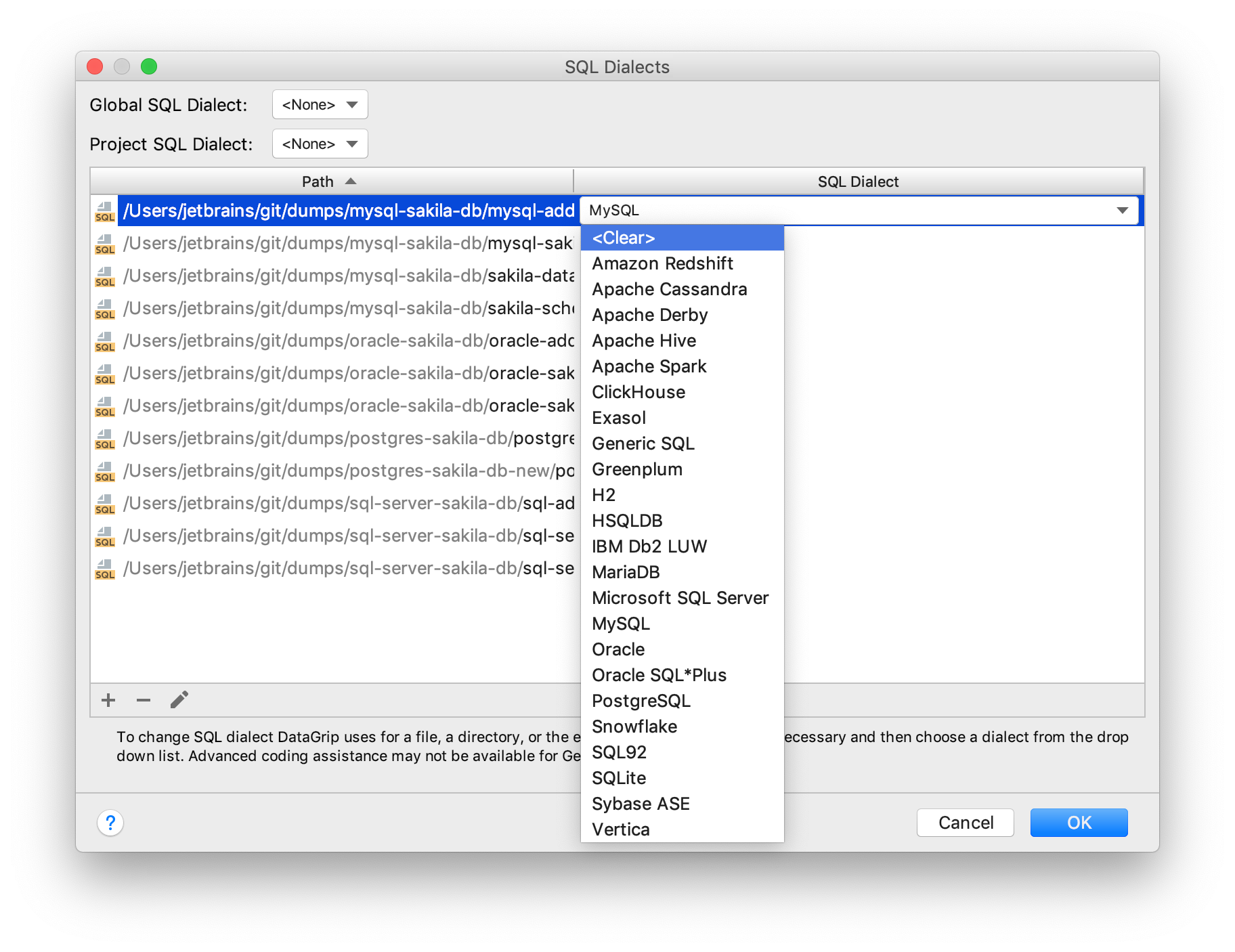Select the mysql-sakila-db/sakila-sch path row
The width and height of the screenshot is (1235, 952).
click(348, 308)
